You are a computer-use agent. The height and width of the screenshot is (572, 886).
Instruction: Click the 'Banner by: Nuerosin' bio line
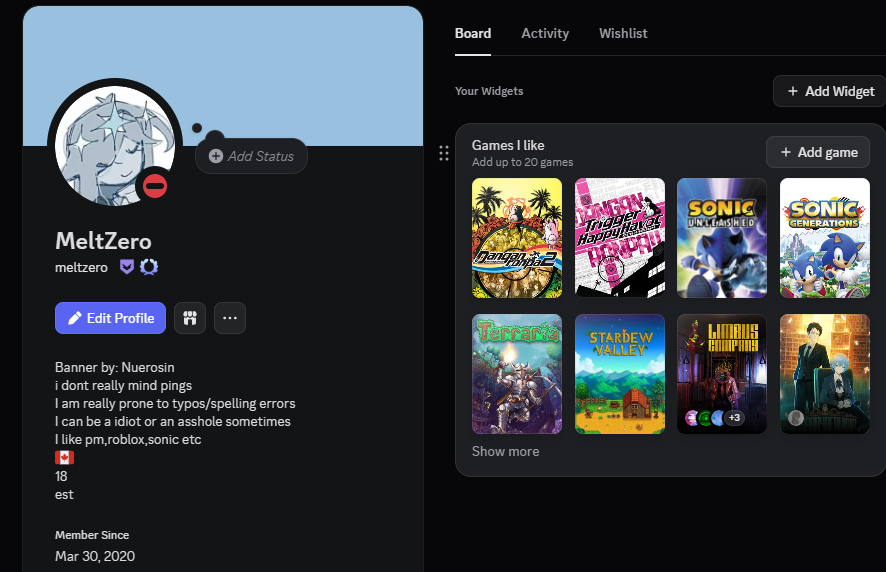115,367
